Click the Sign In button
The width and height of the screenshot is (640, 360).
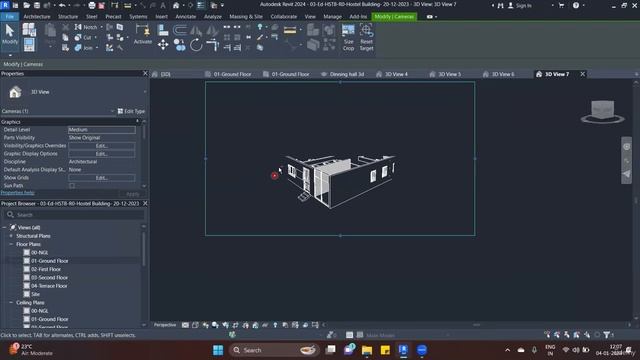click(x=520, y=5)
